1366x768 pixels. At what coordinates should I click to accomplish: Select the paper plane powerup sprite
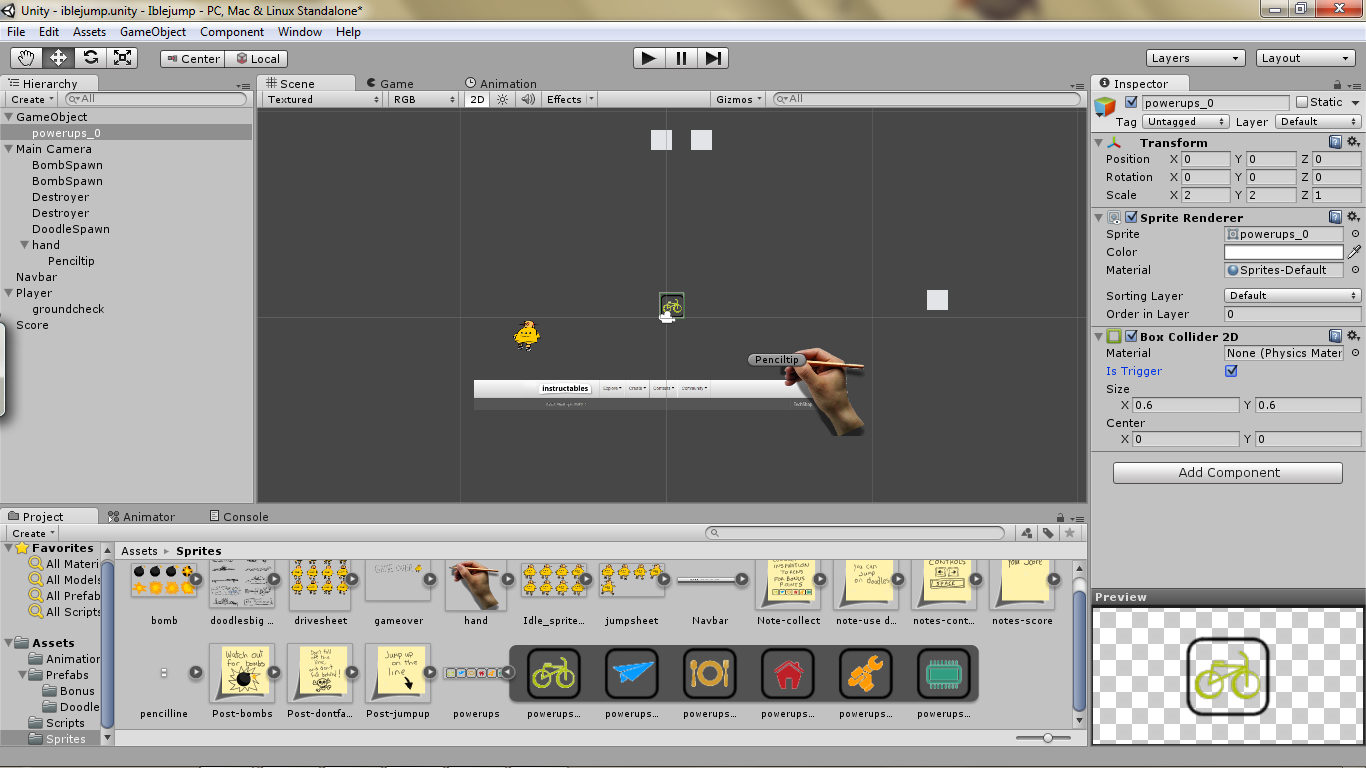(631, 673)
